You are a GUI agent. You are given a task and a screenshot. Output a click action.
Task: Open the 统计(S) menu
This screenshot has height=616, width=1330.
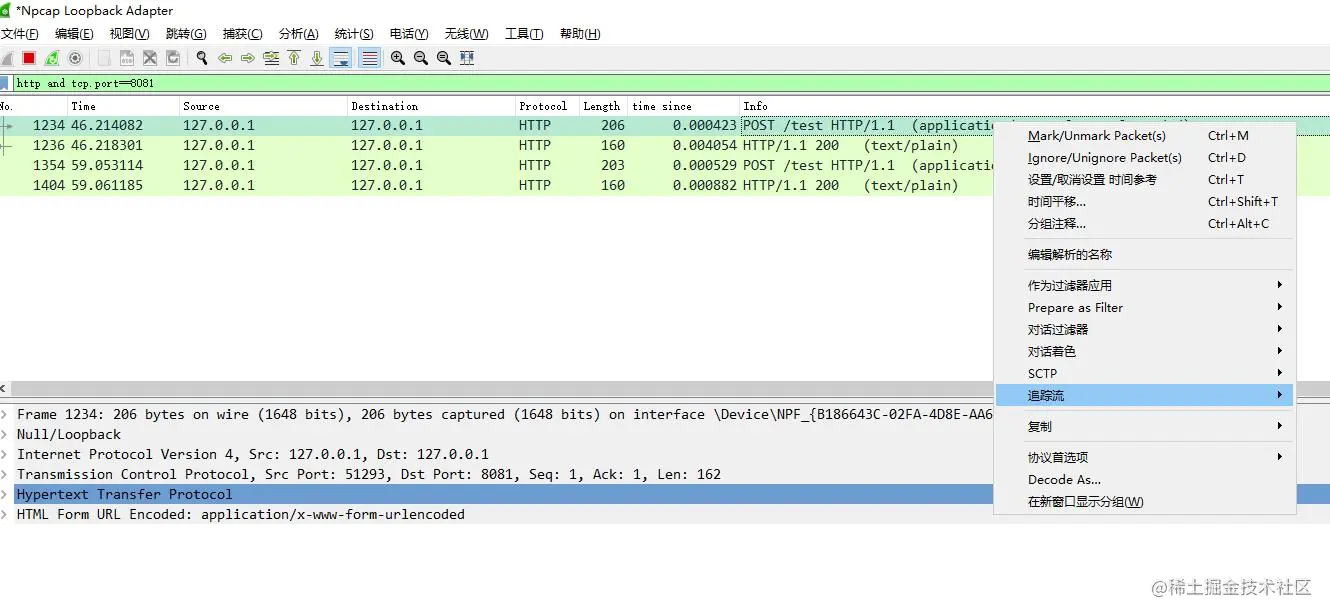355,34
